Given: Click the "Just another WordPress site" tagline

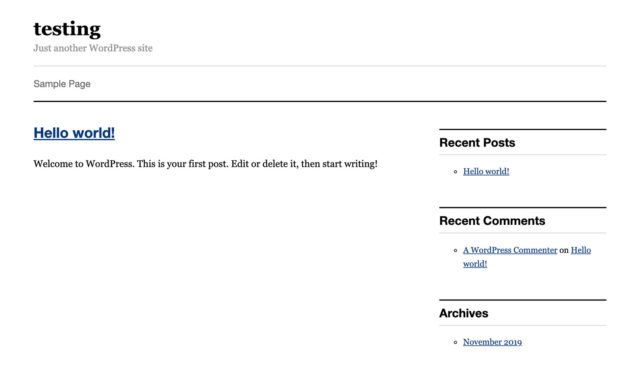Looking at the screenshot, I should point(93,48).
